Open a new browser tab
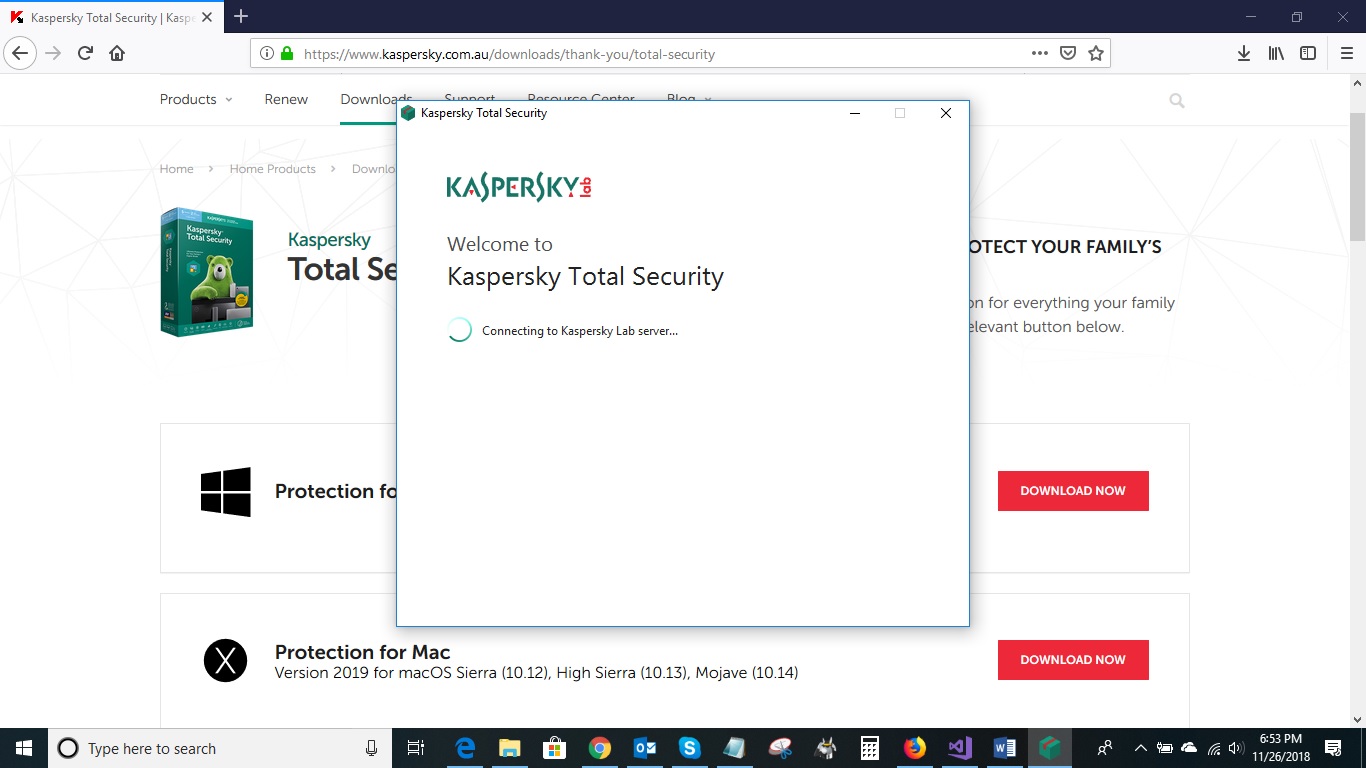1366x768 pixels. pyautogui.click(x=241, y=16)
